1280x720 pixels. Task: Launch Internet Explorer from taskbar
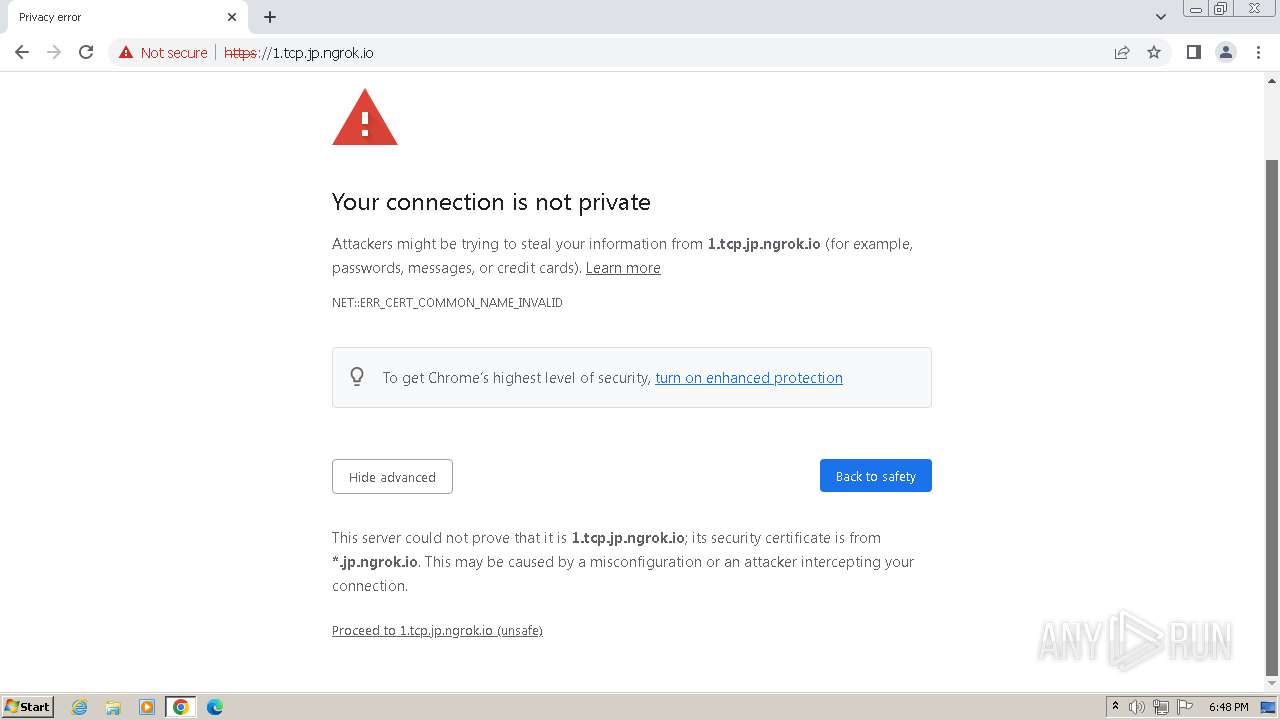[x=80, y=707]
